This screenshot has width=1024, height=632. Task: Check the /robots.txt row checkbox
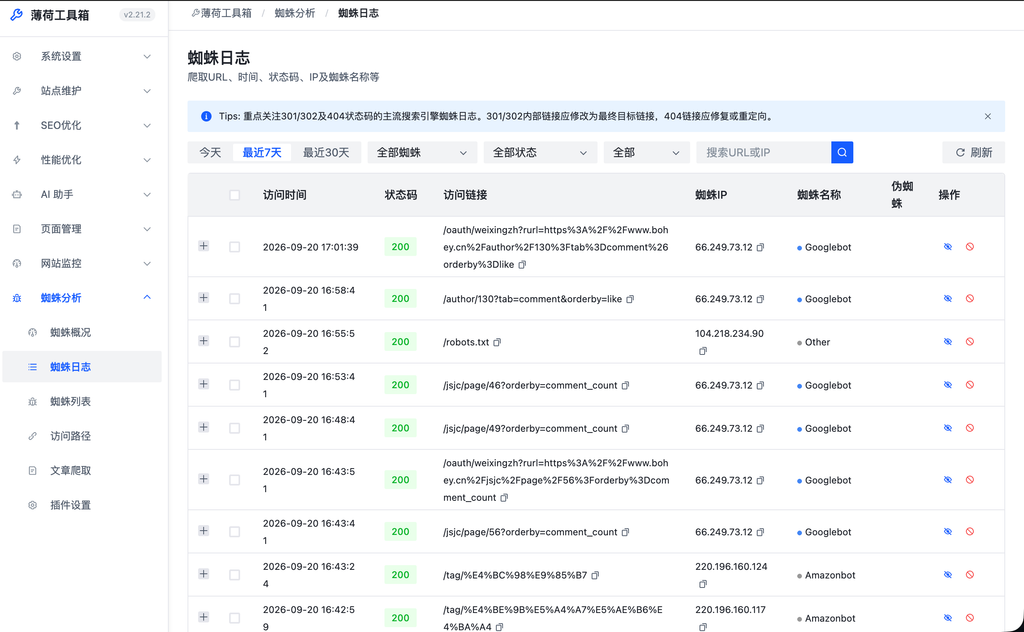coord(234,341)
